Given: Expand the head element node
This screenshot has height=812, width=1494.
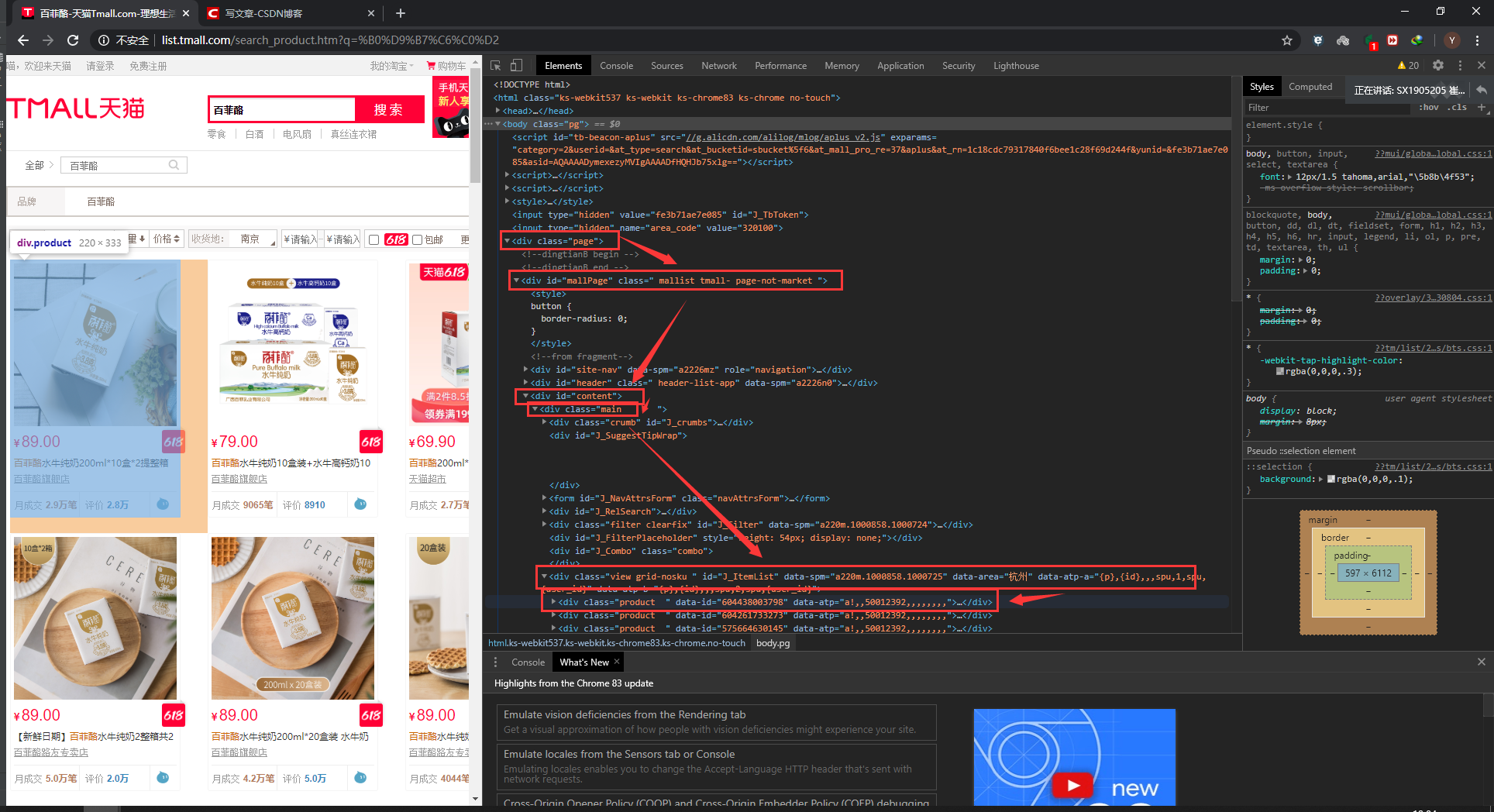Looking at the screenshot, I should (497, 111).
